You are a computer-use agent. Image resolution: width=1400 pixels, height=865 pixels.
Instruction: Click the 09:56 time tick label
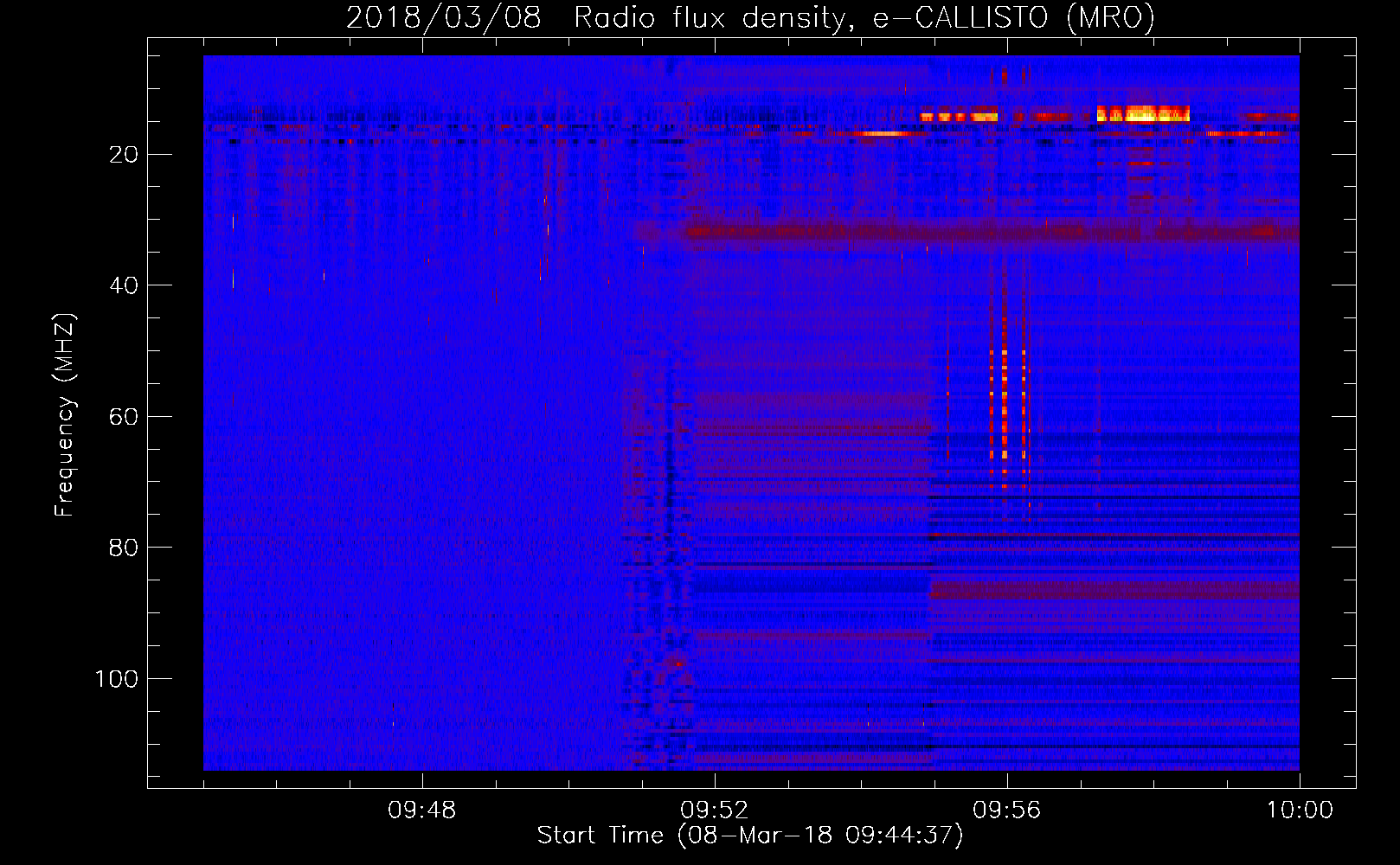tap(1007, 811)
